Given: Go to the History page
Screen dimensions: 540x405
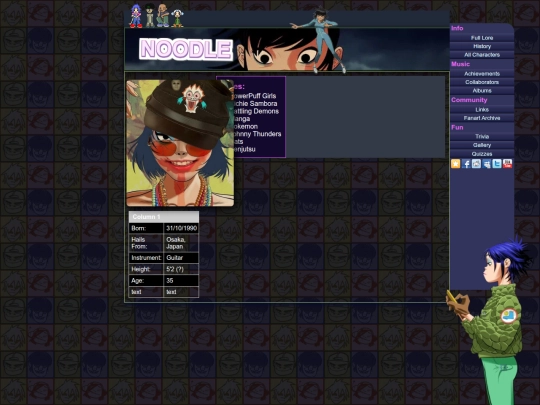Looking at the screenshot, I should click(x=482, y=46).
